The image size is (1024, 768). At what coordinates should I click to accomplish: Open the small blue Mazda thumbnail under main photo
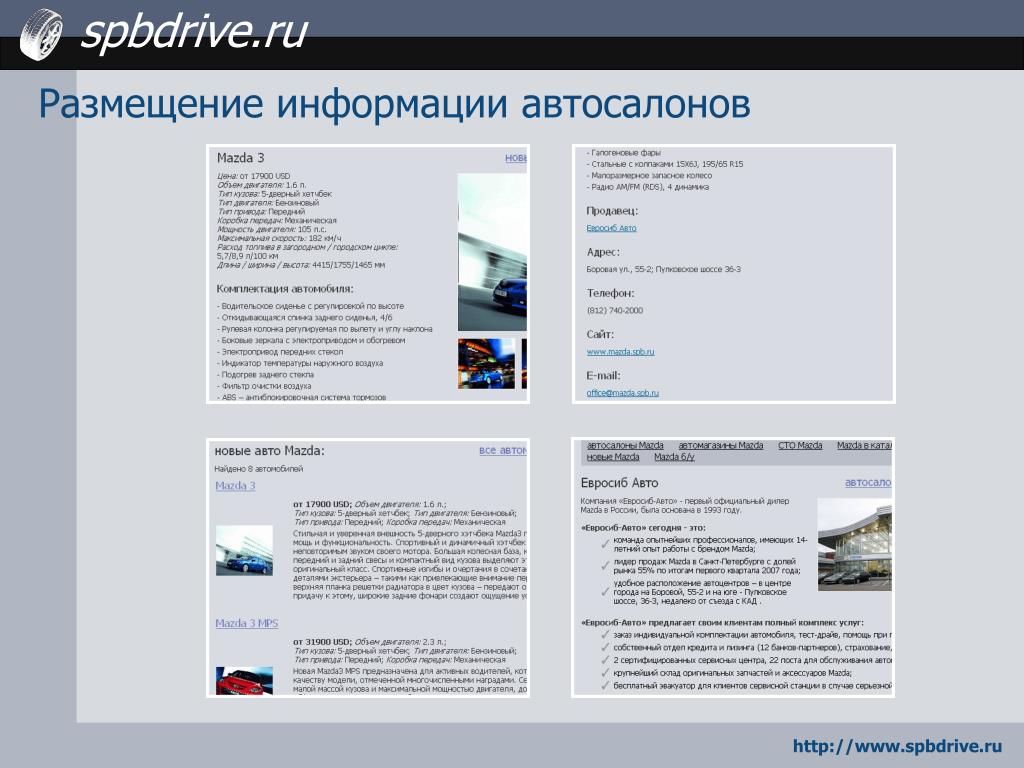(x=487, y=364)
